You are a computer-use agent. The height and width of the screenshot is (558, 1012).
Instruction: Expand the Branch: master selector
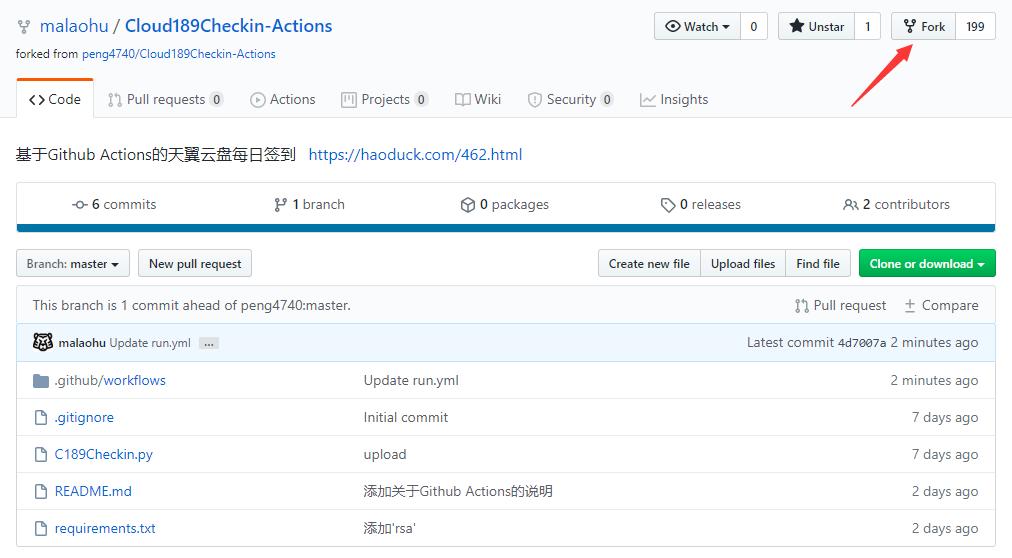click(73, 264)
